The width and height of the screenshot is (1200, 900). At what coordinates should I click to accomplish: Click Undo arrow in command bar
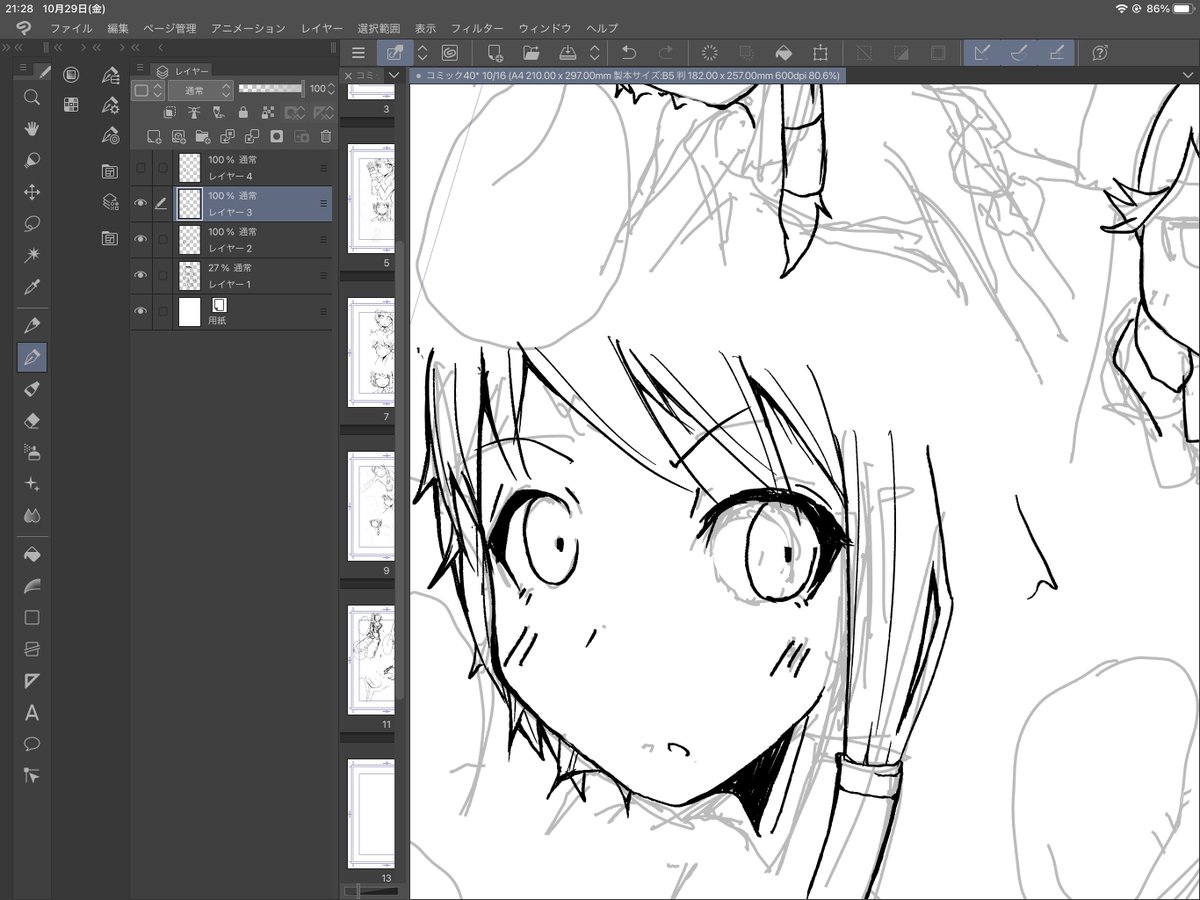[x=629, y=53]
